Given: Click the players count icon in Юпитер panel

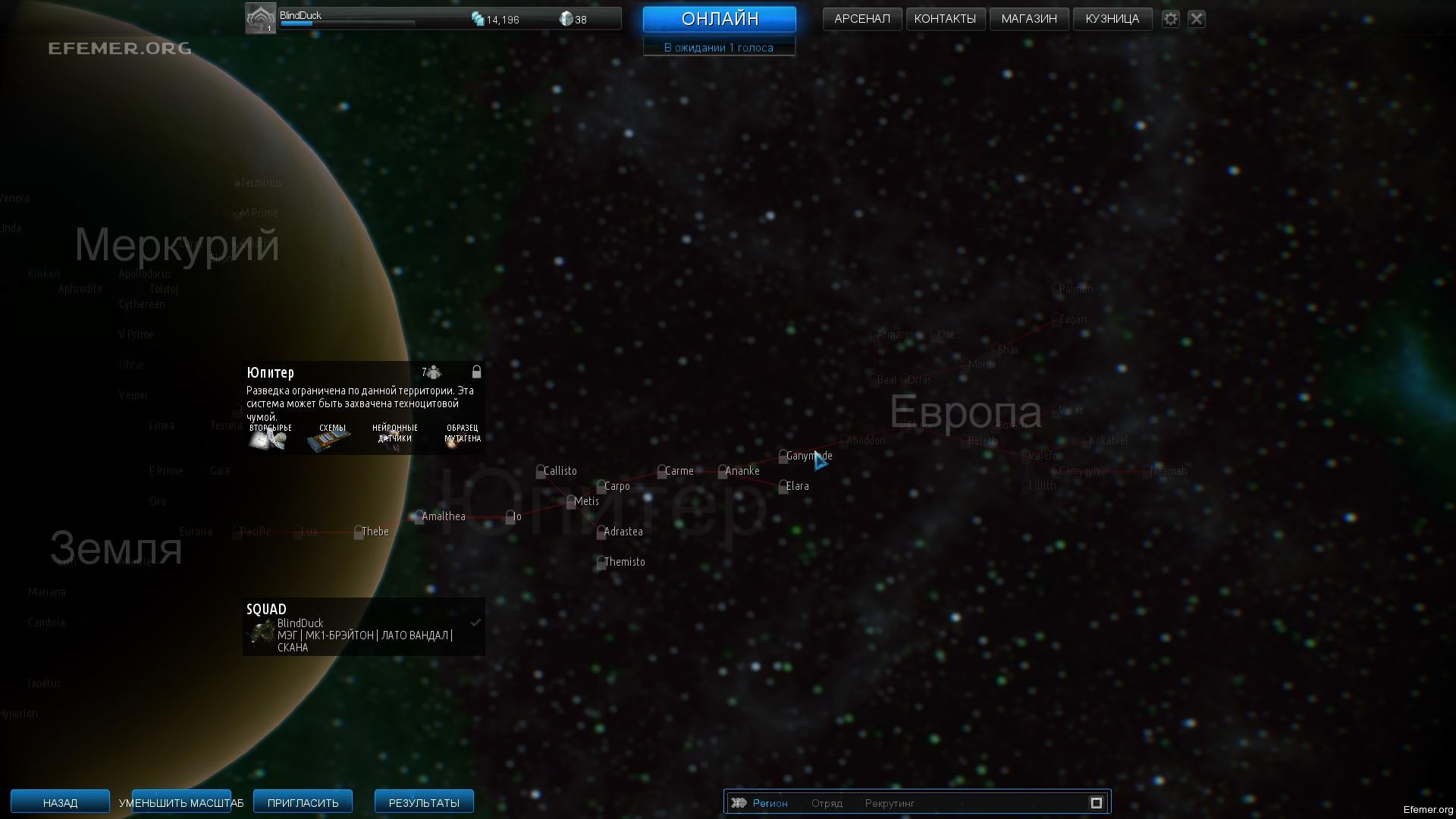Looking at the screenshot, I should click(x=434, y=372).
